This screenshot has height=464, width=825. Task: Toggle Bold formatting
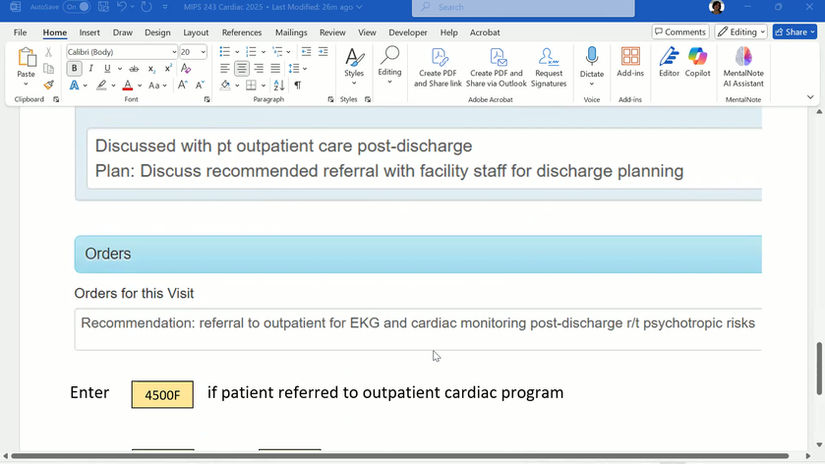click(x=74, y=68)
